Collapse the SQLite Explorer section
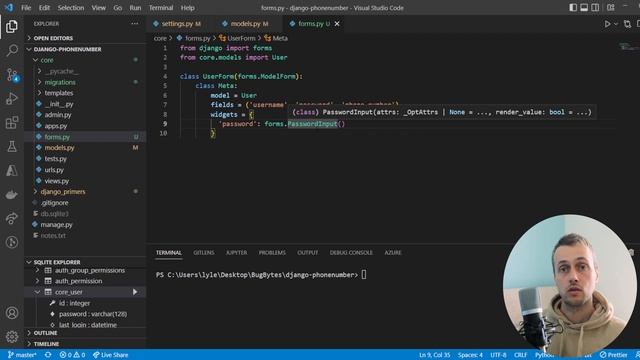 pyautogui.click(x=85, y=262)
